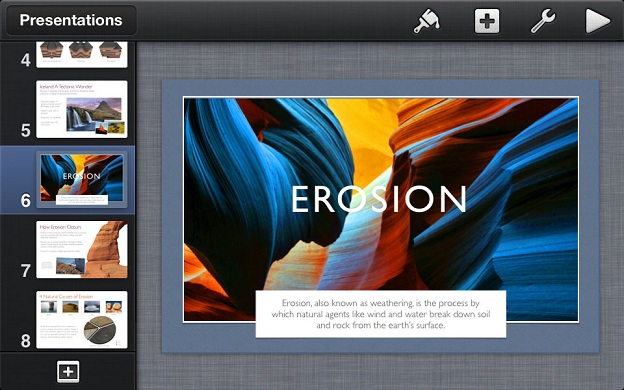Select slide 8 Natural Causes of Erosion
Viewport: 624px width, 390px height.
[82, 320]
